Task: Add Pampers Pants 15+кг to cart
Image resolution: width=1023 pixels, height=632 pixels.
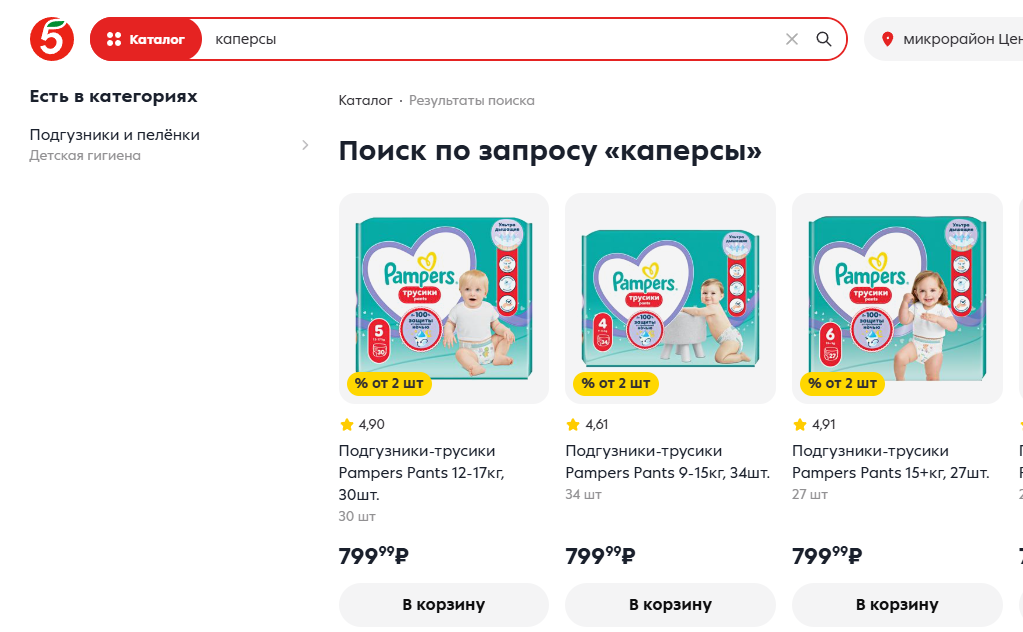Action: [x=897, y=605]
